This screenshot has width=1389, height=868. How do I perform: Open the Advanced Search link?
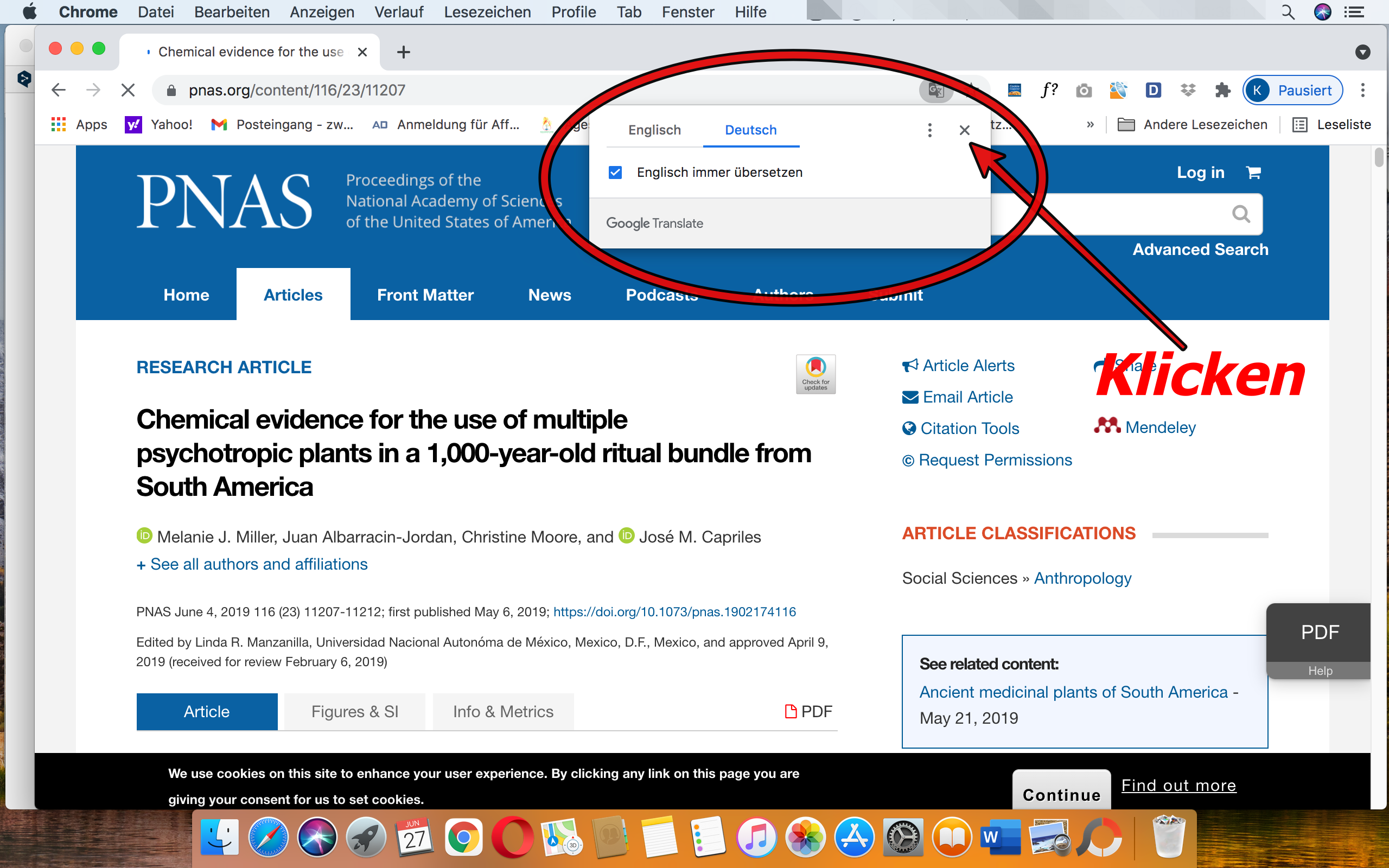(1200, 250)
